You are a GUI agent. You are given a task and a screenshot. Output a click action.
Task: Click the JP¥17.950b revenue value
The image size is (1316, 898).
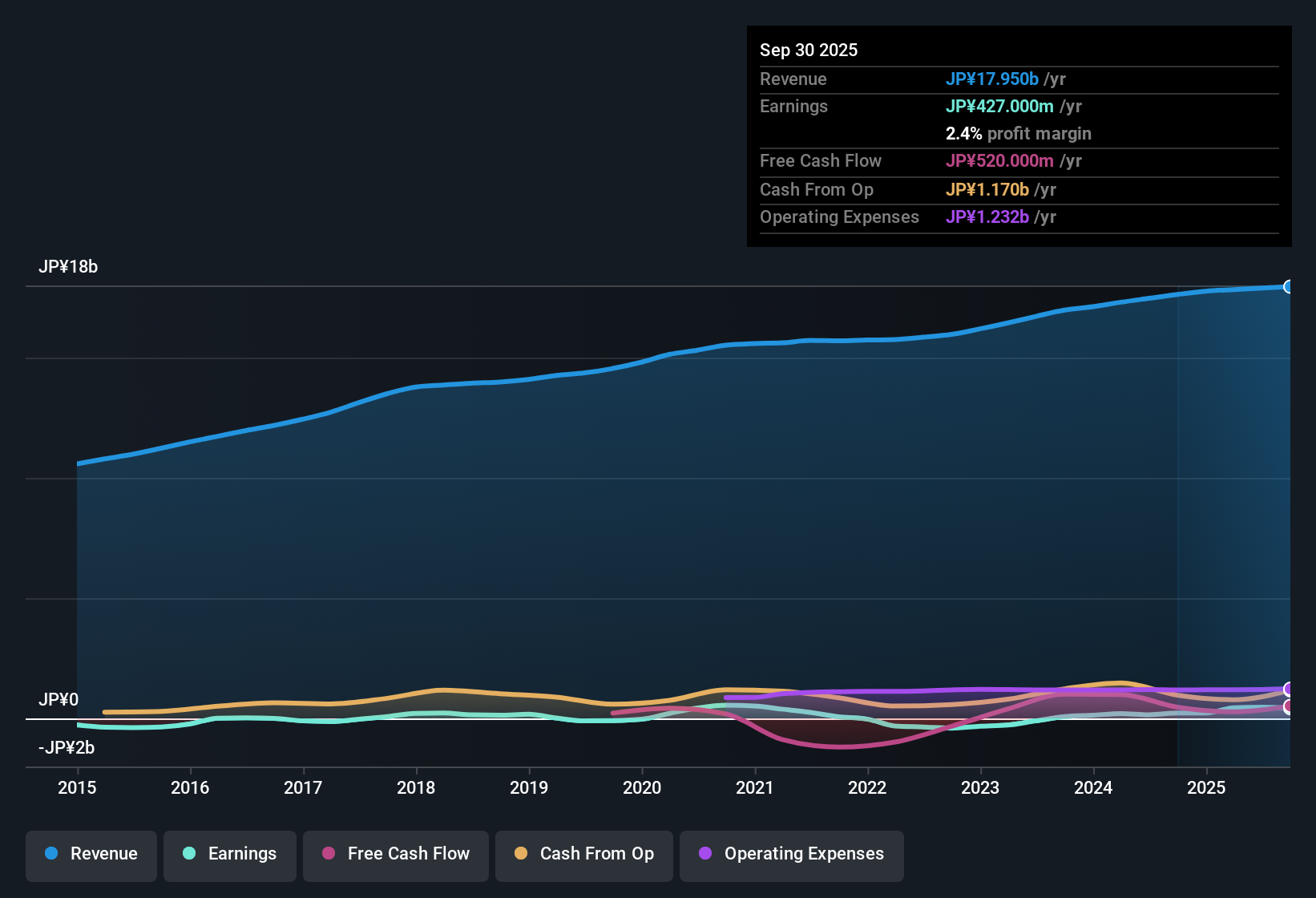992,79
